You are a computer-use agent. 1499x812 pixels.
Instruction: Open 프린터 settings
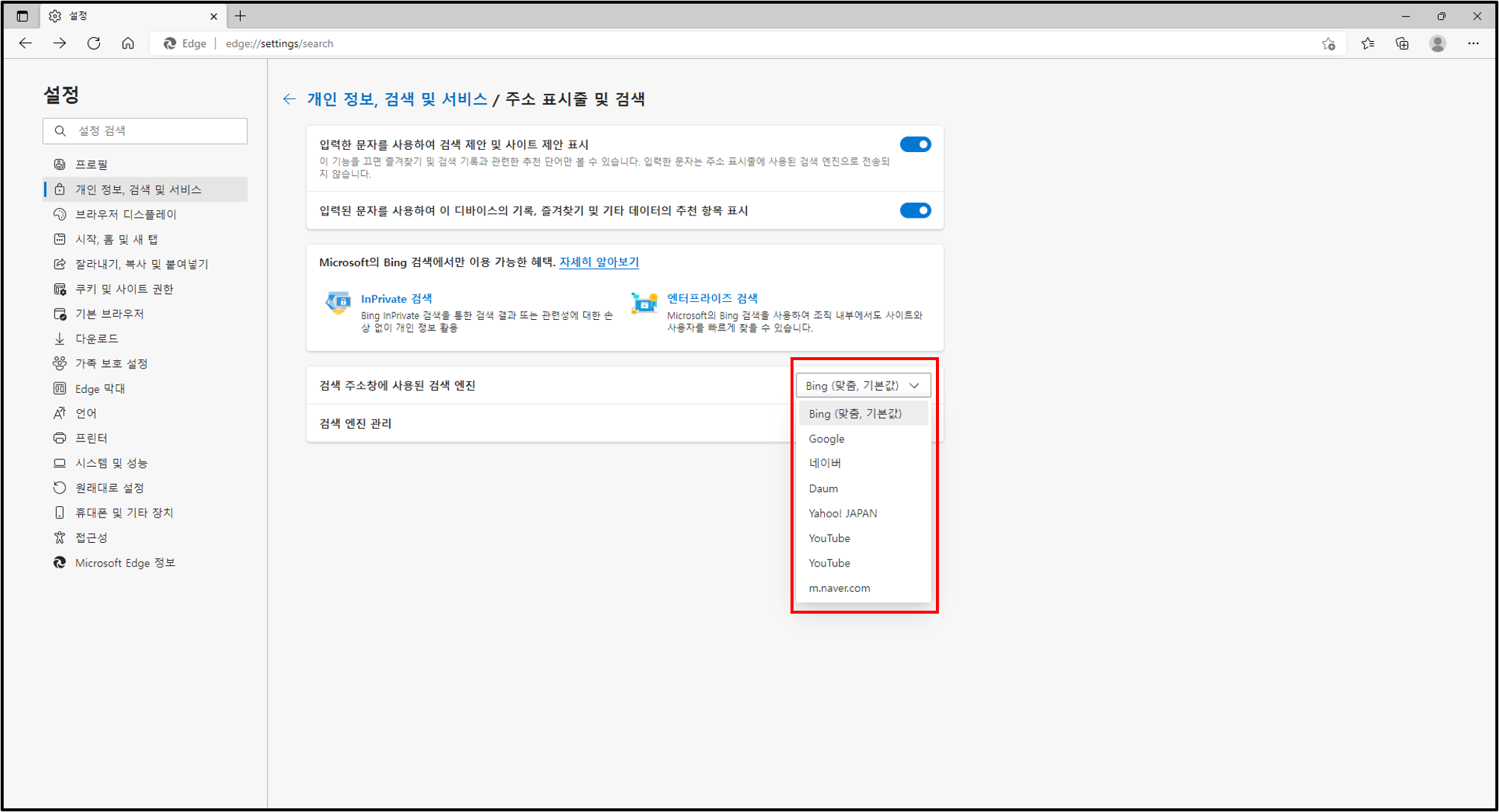click(x=145, y=438)
